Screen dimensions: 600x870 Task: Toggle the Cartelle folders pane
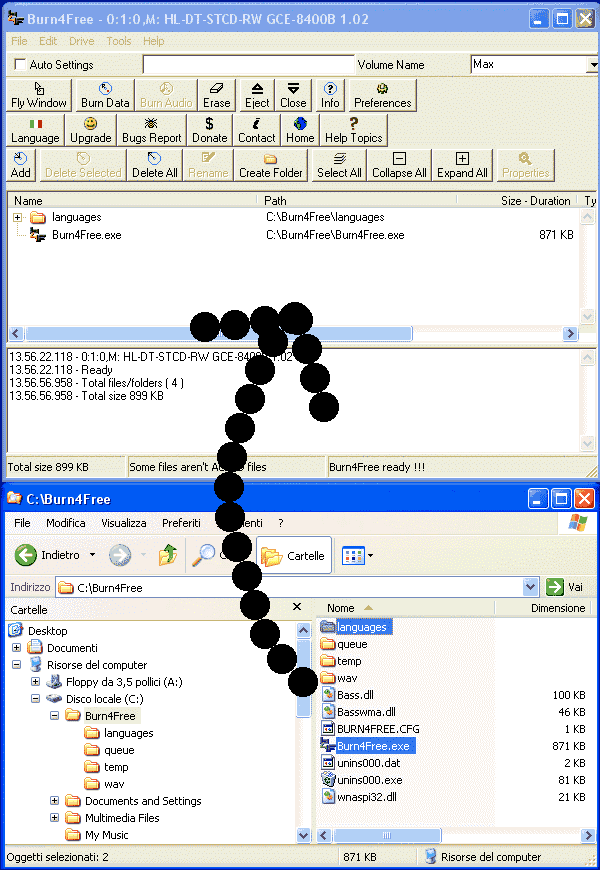pyautogui.click(x=294, y=555)
